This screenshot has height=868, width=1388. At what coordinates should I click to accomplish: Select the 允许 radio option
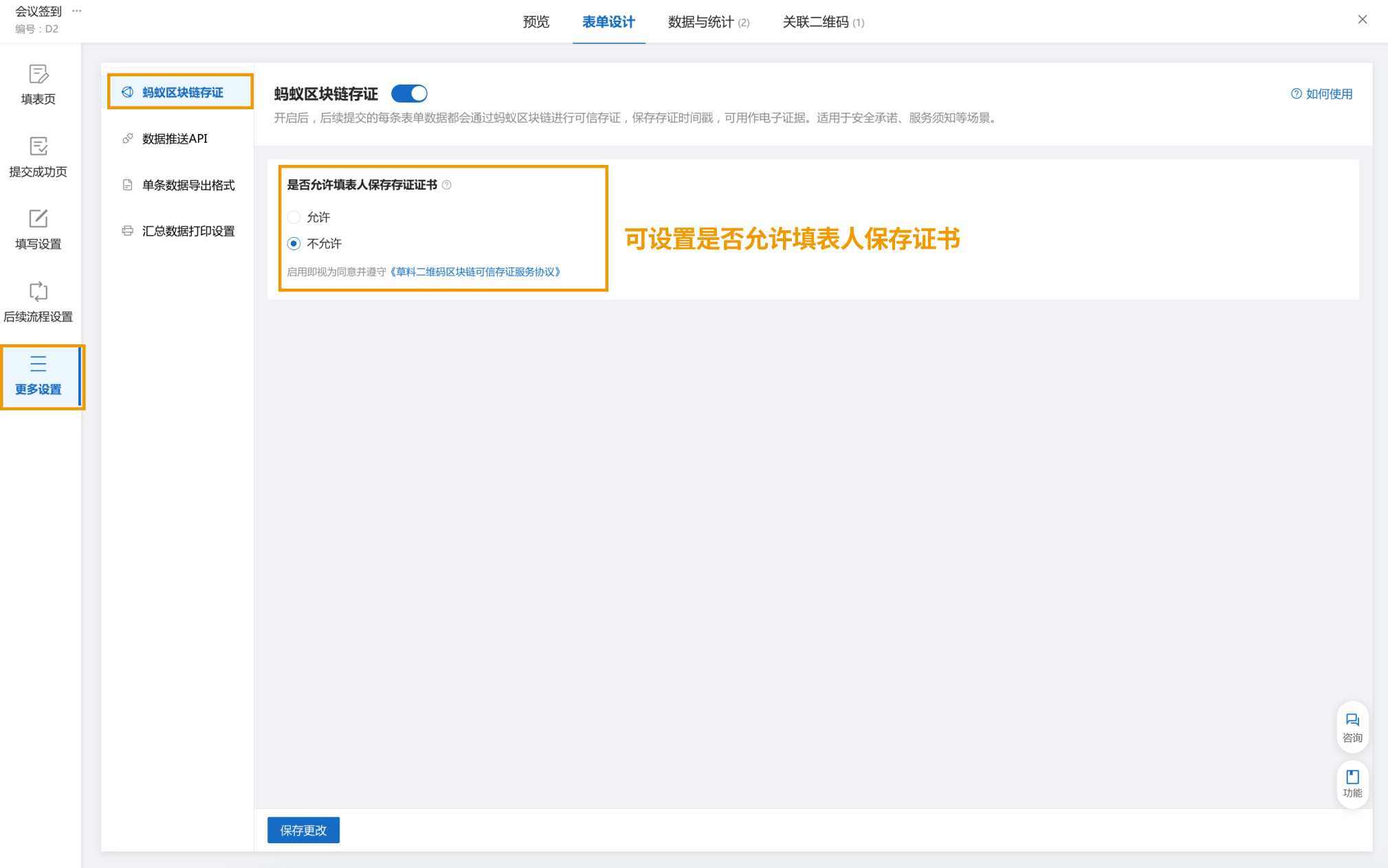294,217
